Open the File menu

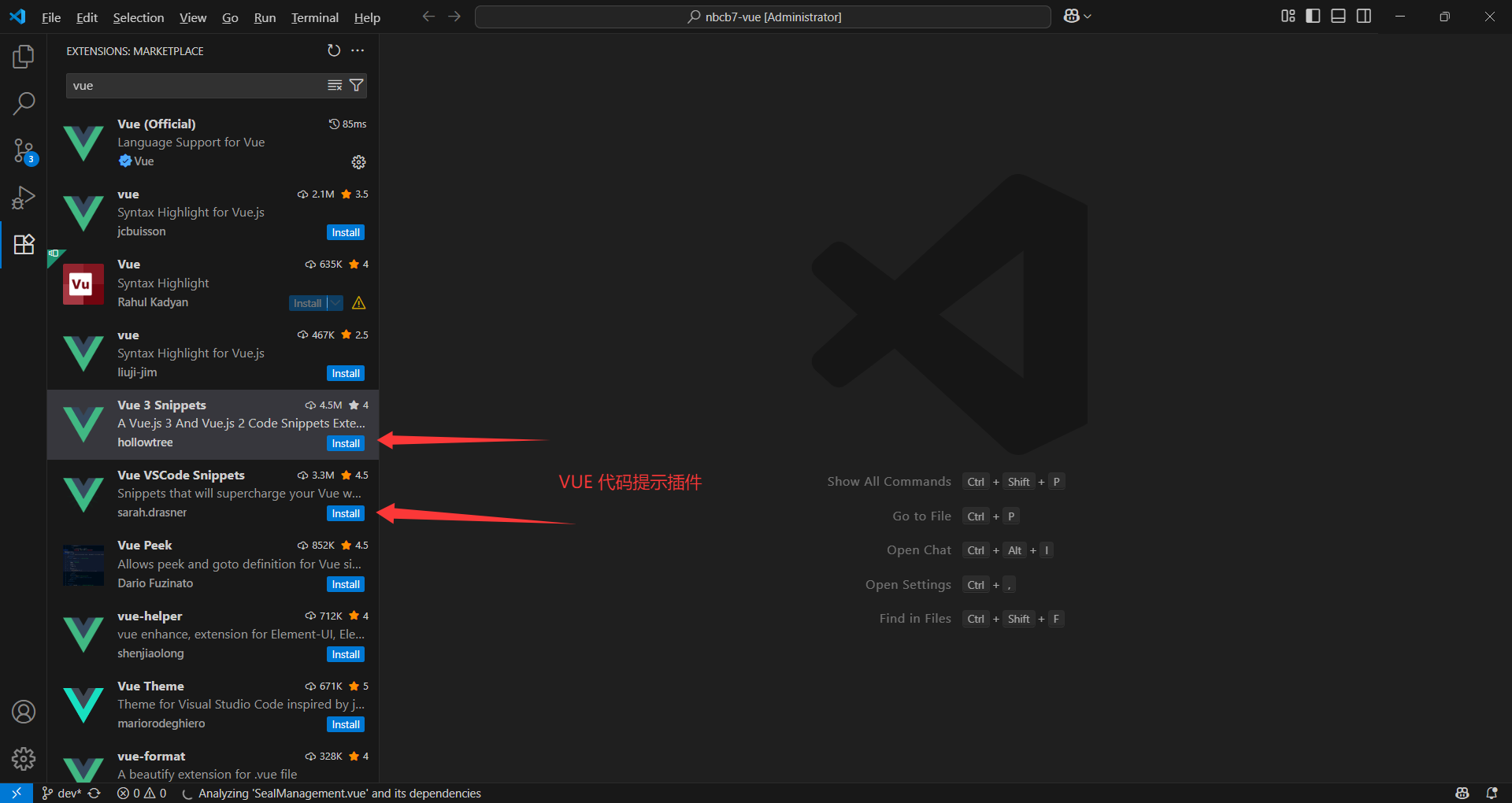[51, 17]
